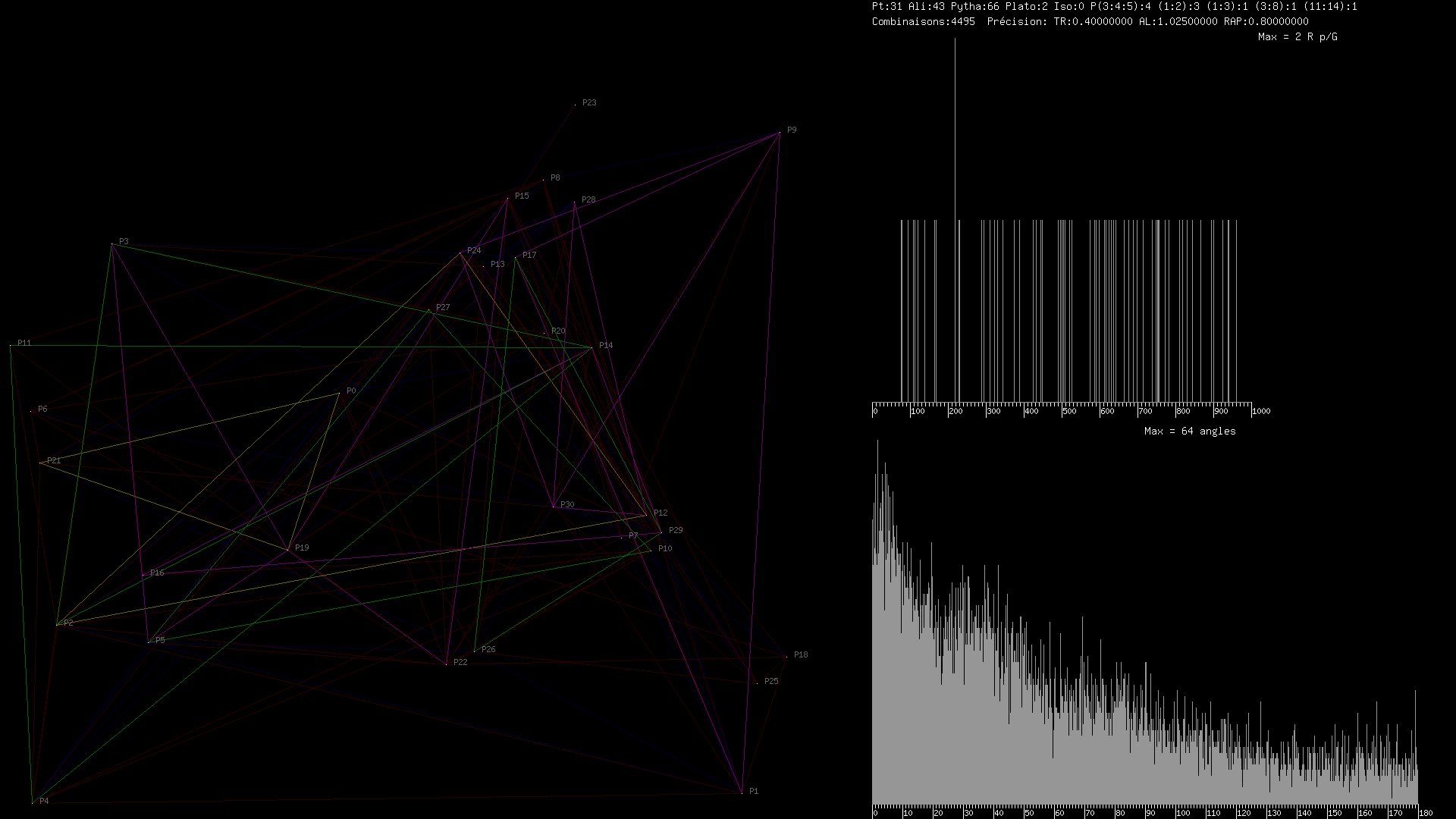This screenshot has width=1456, height=819.
Task: Click the 90 mark on the angle axis
Action: 1150,813
